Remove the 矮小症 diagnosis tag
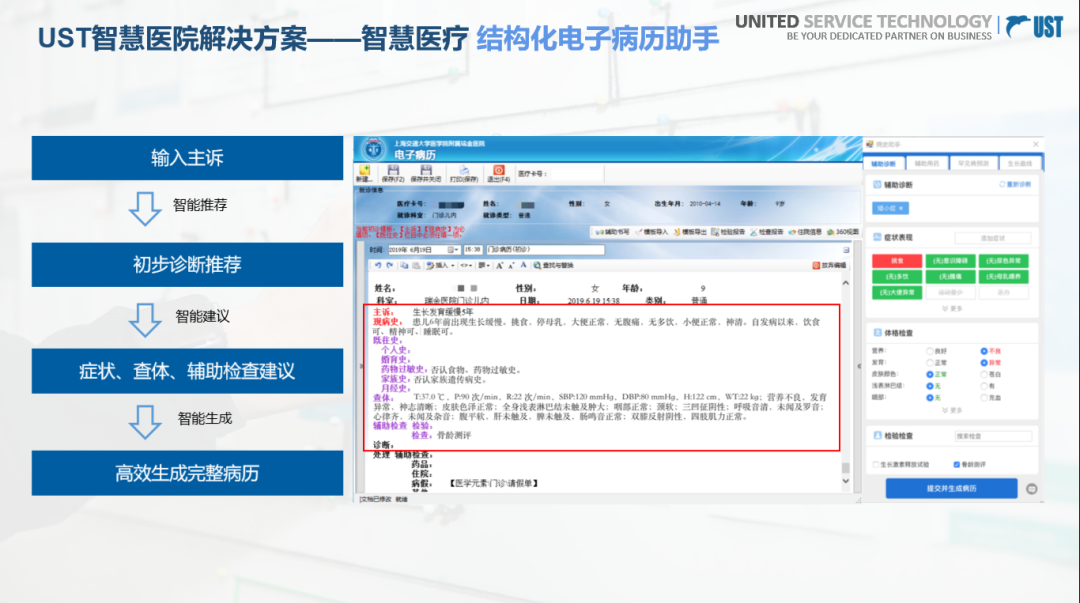This screenshot has width=1080, height=603. 901,208
